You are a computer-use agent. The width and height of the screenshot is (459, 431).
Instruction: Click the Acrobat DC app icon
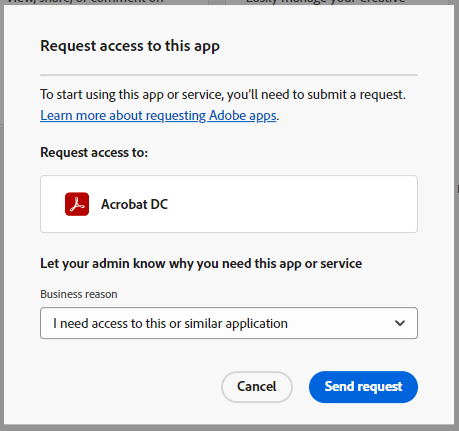pyautogui.click(x=77, y=204)
